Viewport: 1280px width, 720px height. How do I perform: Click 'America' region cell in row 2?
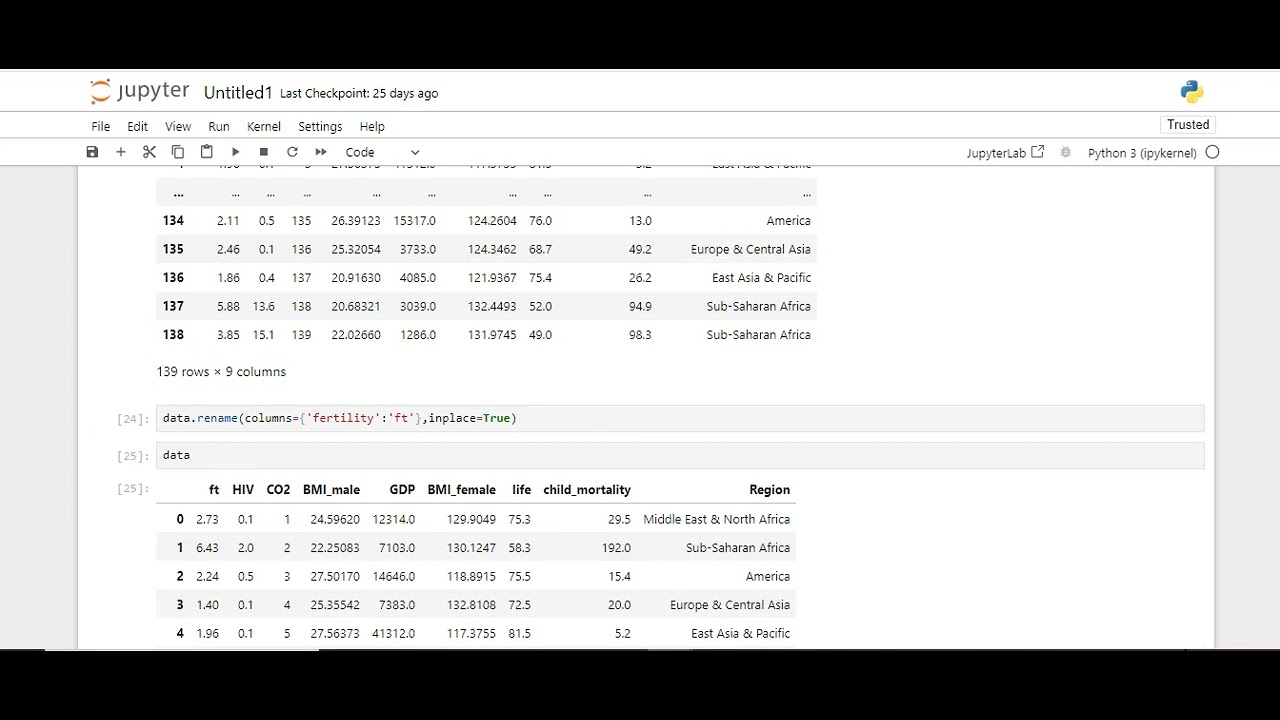(x=768, y=576)
